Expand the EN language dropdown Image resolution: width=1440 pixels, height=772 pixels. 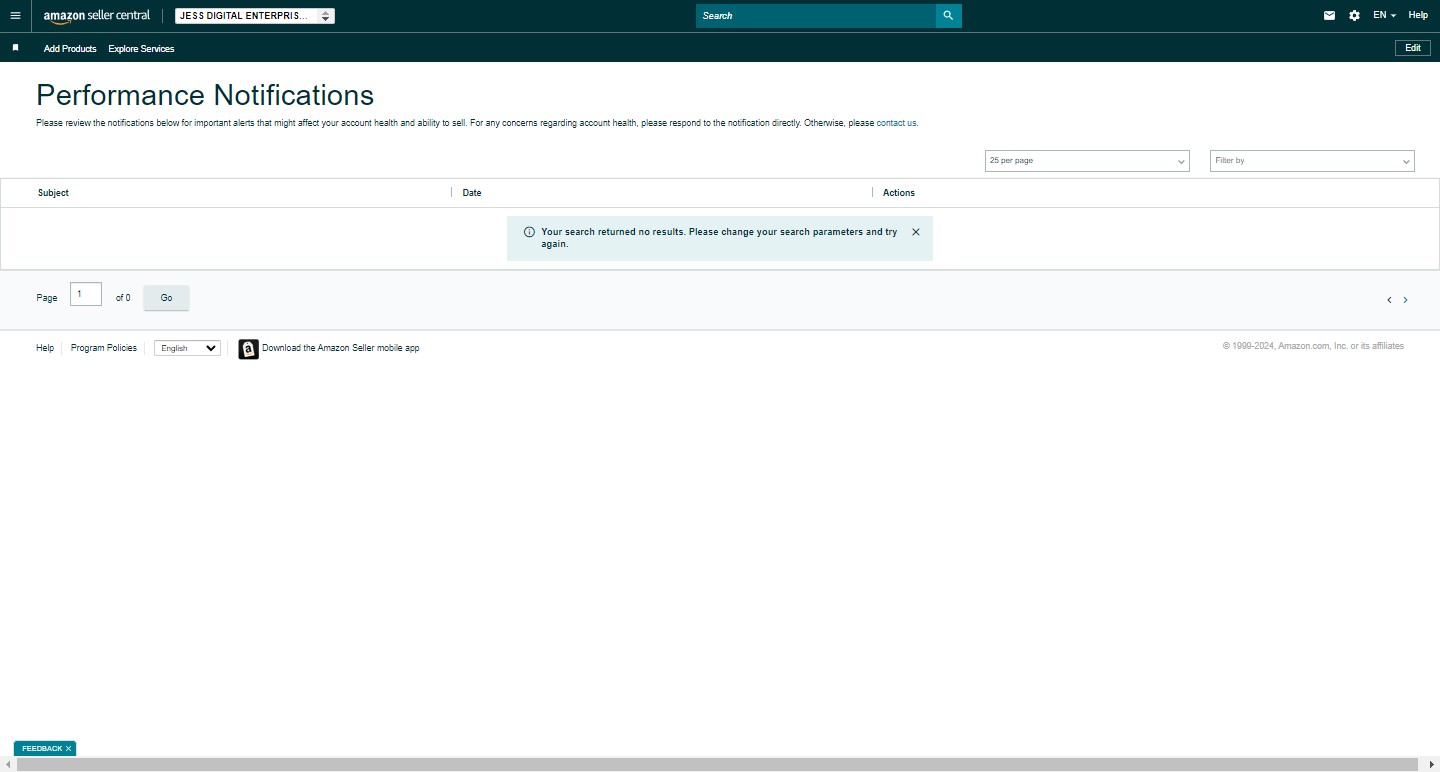pos(1384,16)
